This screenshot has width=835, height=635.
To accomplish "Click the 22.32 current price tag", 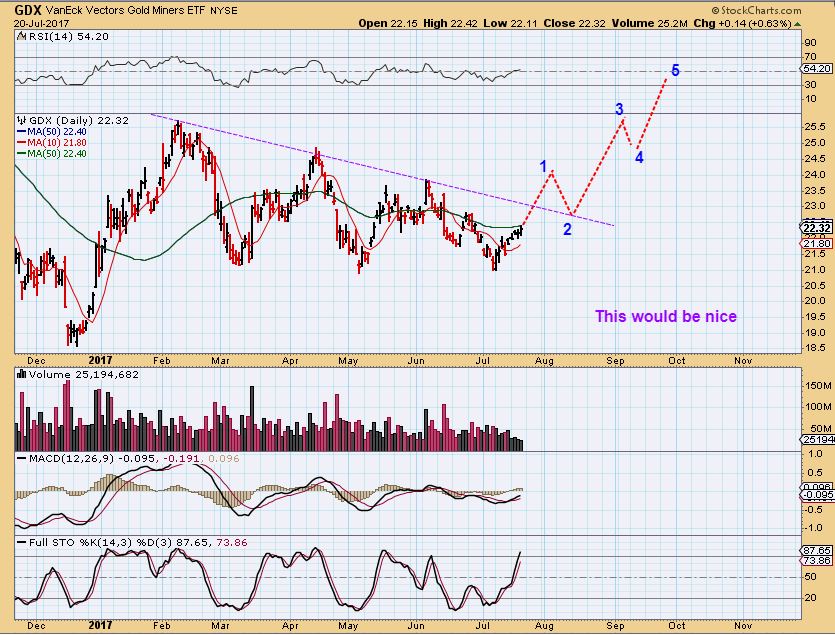I will click(817, 226).
